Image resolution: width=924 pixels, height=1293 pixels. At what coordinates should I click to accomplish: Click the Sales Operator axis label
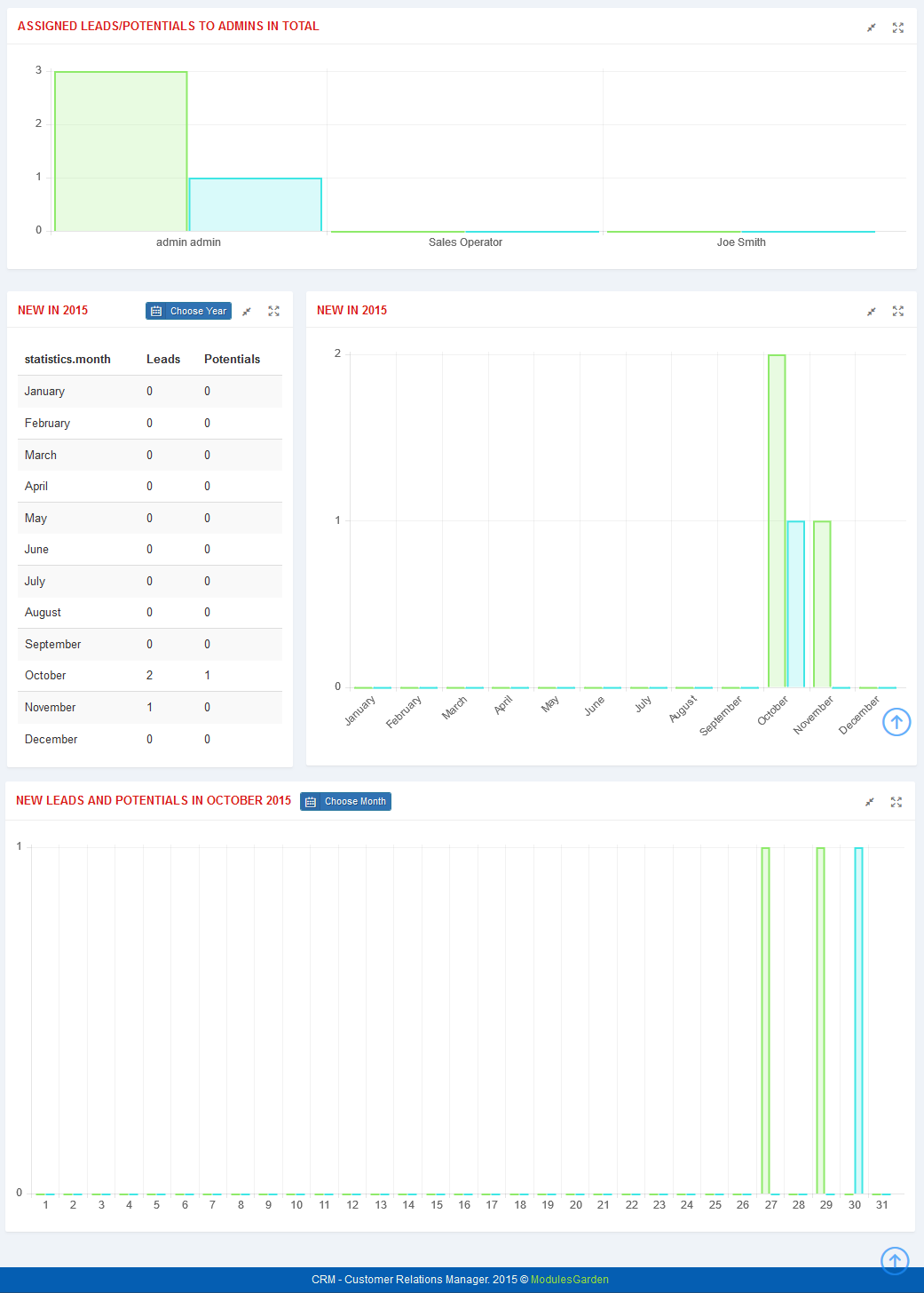pyautogui.click(x=465, y=242)
